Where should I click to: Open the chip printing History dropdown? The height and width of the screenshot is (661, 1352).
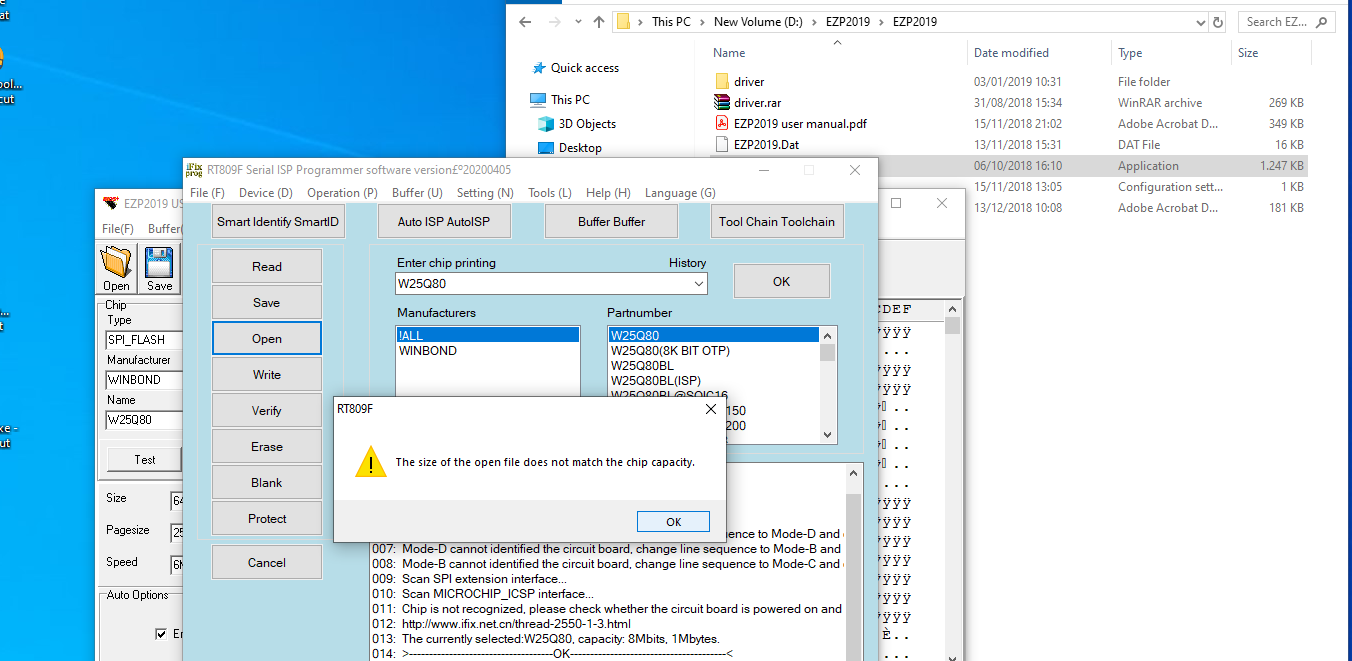[698, 284]
